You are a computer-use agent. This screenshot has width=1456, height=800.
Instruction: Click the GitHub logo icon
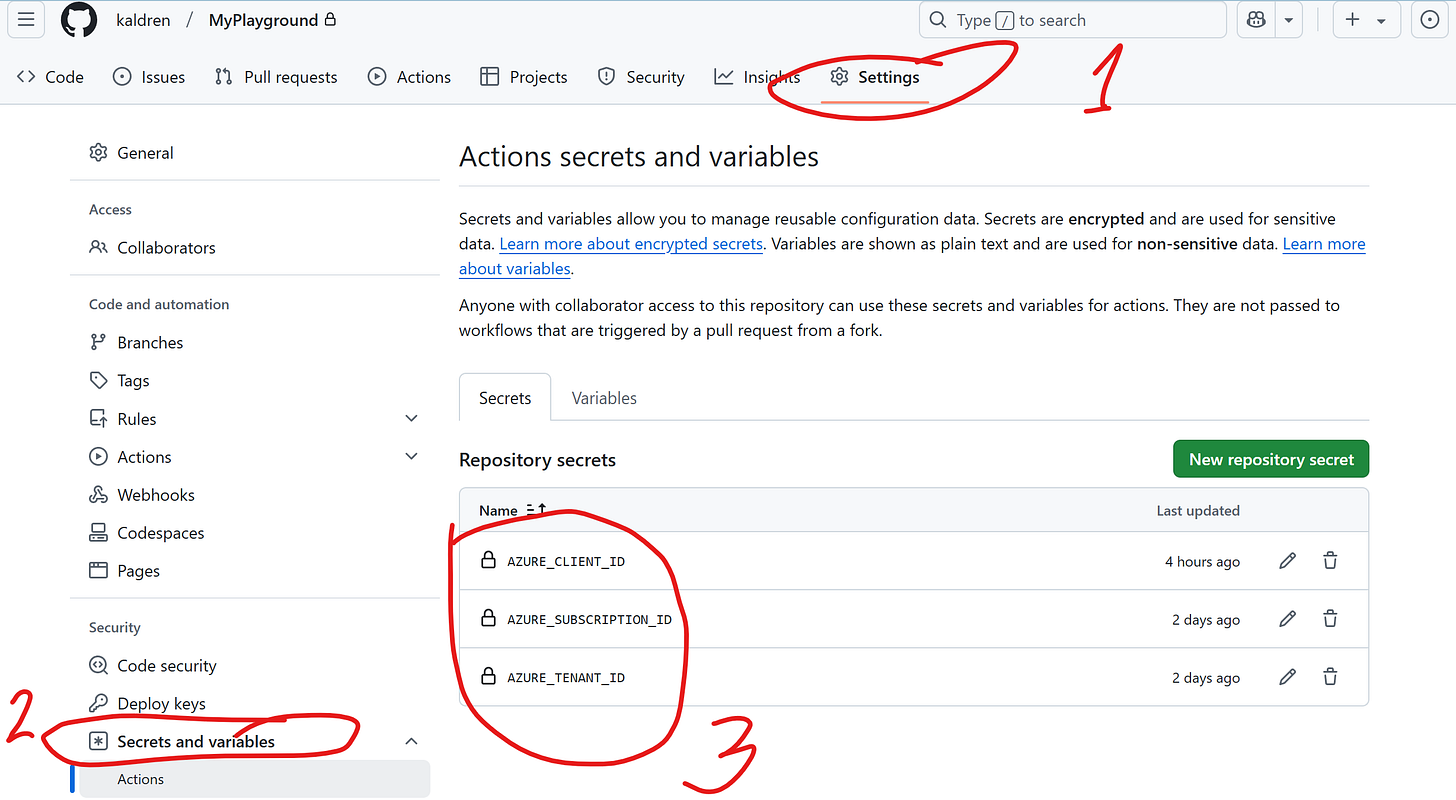pos(79,20)
